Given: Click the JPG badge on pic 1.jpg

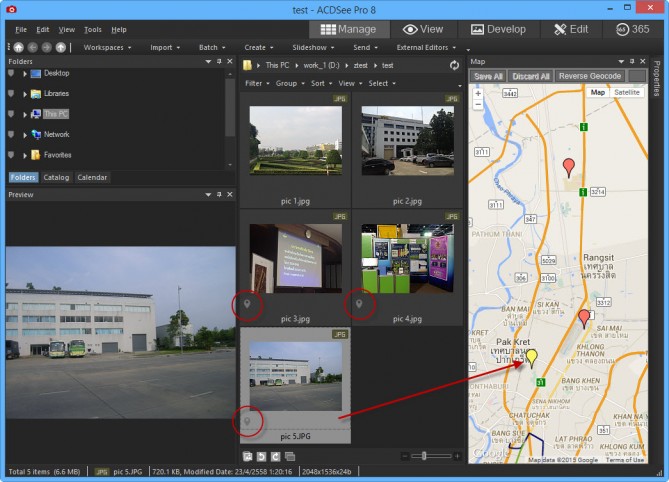Looking at the screenshot, I should (340, 99).
